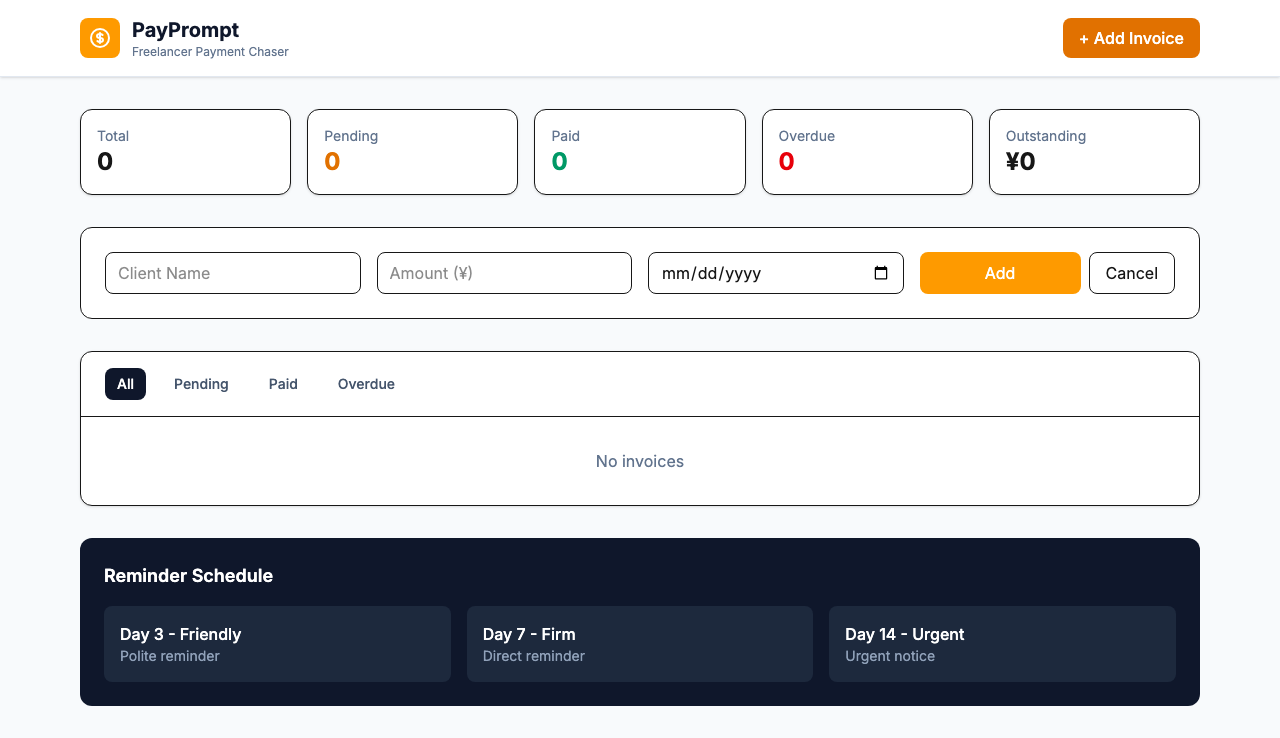
Task: Click the Paid count card
Action: (639, 151)
